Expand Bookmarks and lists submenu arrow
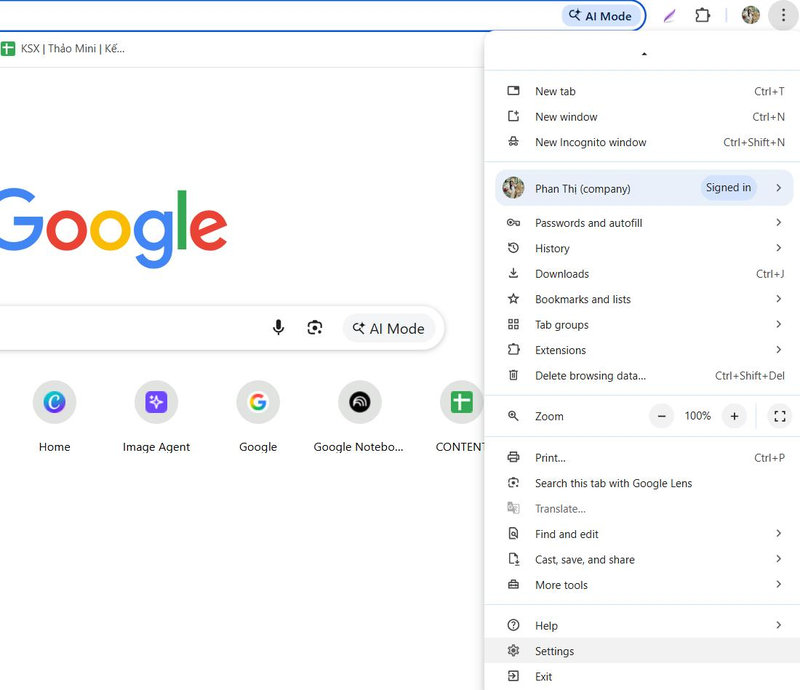 click(779, 299)
